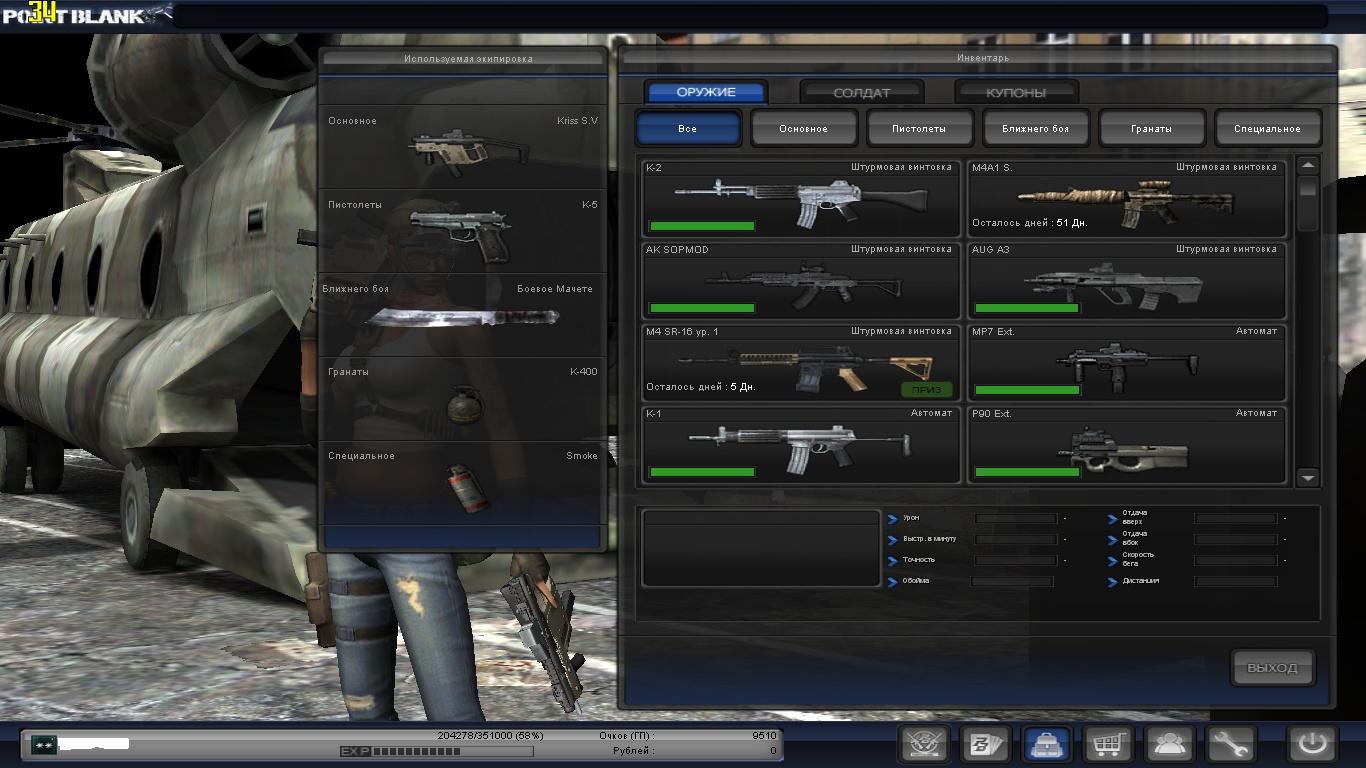The height and width of the screenshot is (768, 1366).
Task: Click the AUG A3 durability bar
Action: point(1027,308)
